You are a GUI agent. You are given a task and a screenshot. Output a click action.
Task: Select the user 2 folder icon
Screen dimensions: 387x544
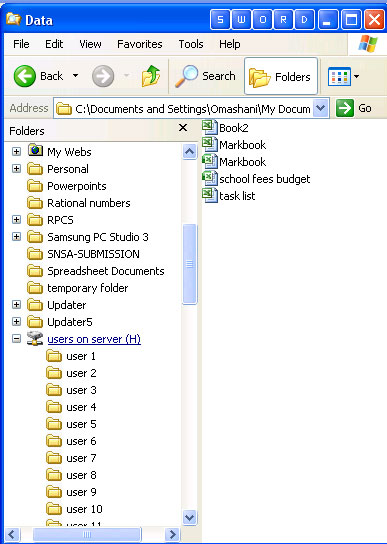click(x=54, y=373)
